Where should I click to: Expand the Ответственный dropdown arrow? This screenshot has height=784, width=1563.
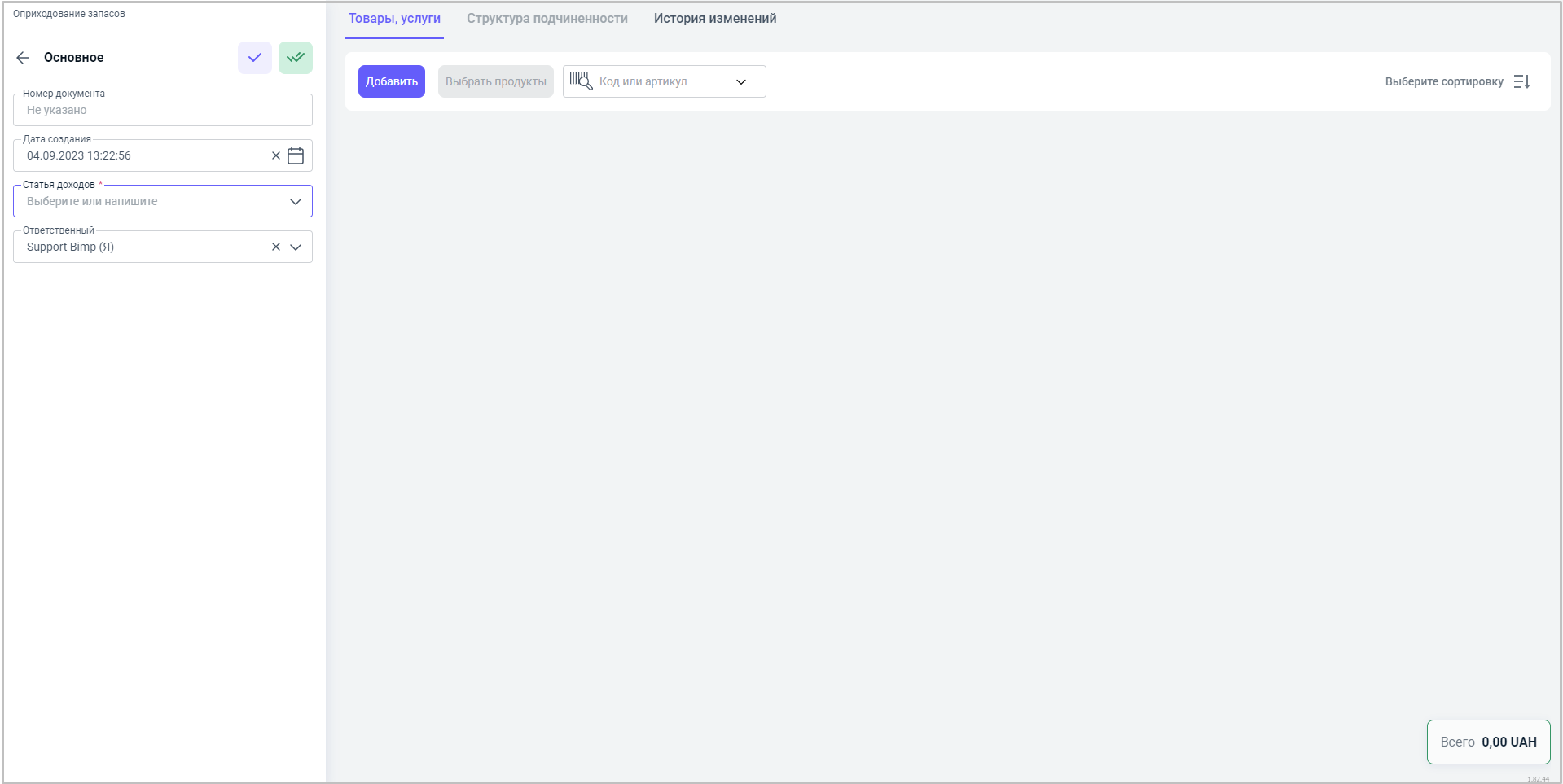click(296, 247)
